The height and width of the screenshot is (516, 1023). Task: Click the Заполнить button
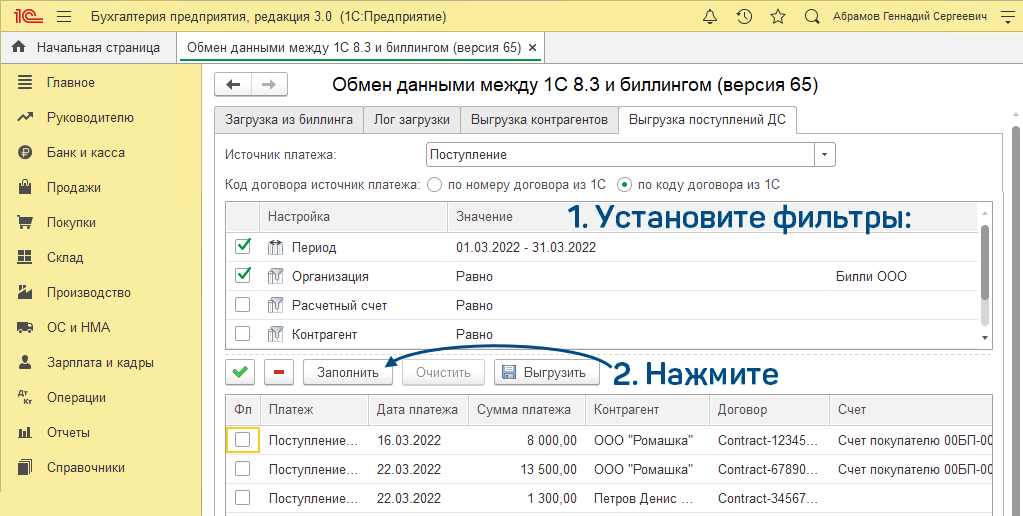[x=348, y=372]
